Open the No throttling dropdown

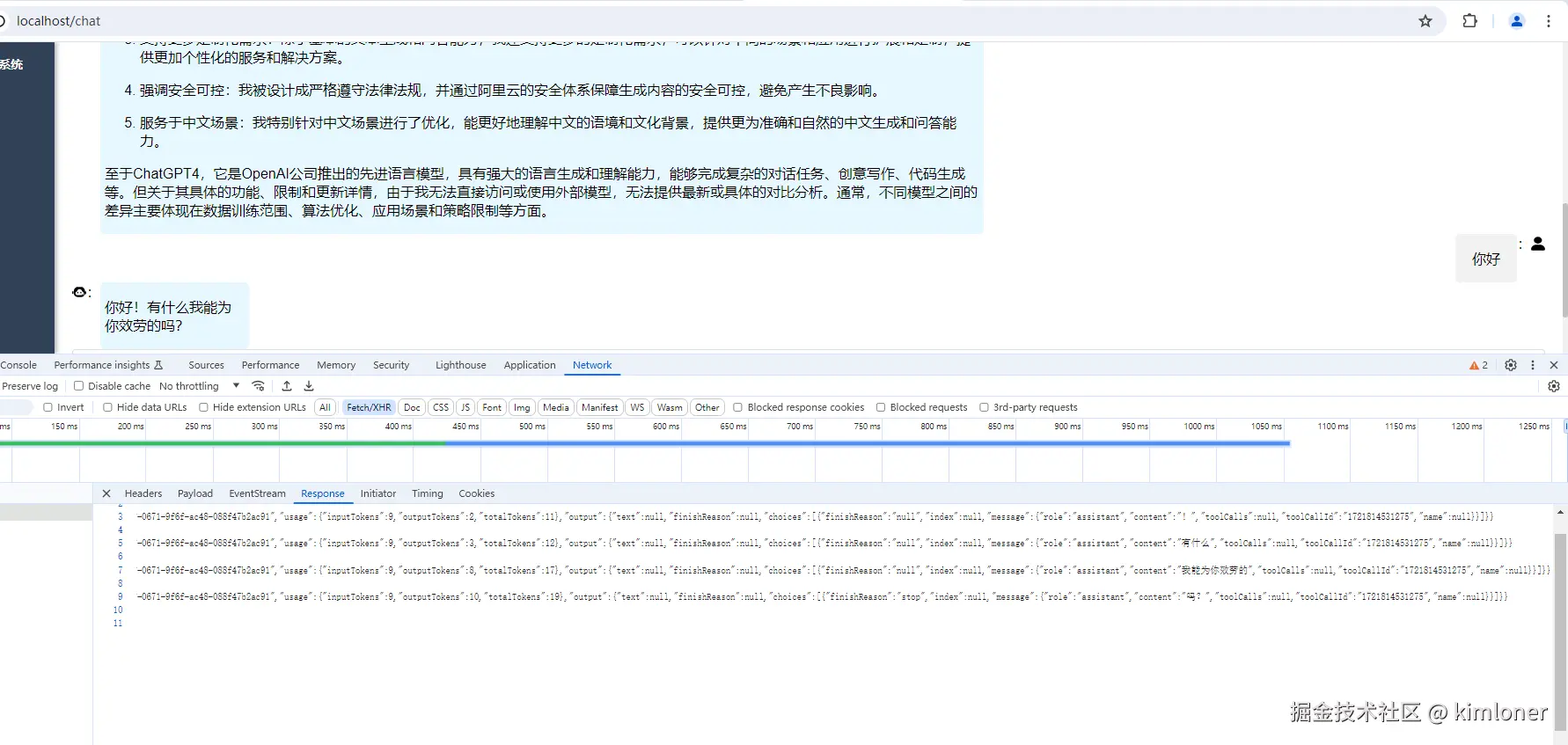[200, 386]
